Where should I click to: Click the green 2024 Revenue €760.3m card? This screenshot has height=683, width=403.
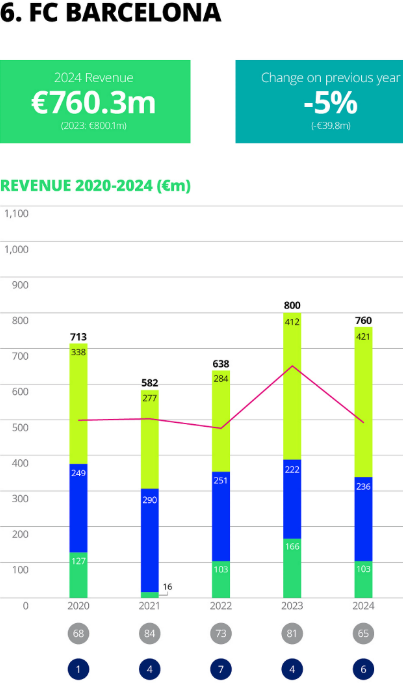tap(95, 101)
